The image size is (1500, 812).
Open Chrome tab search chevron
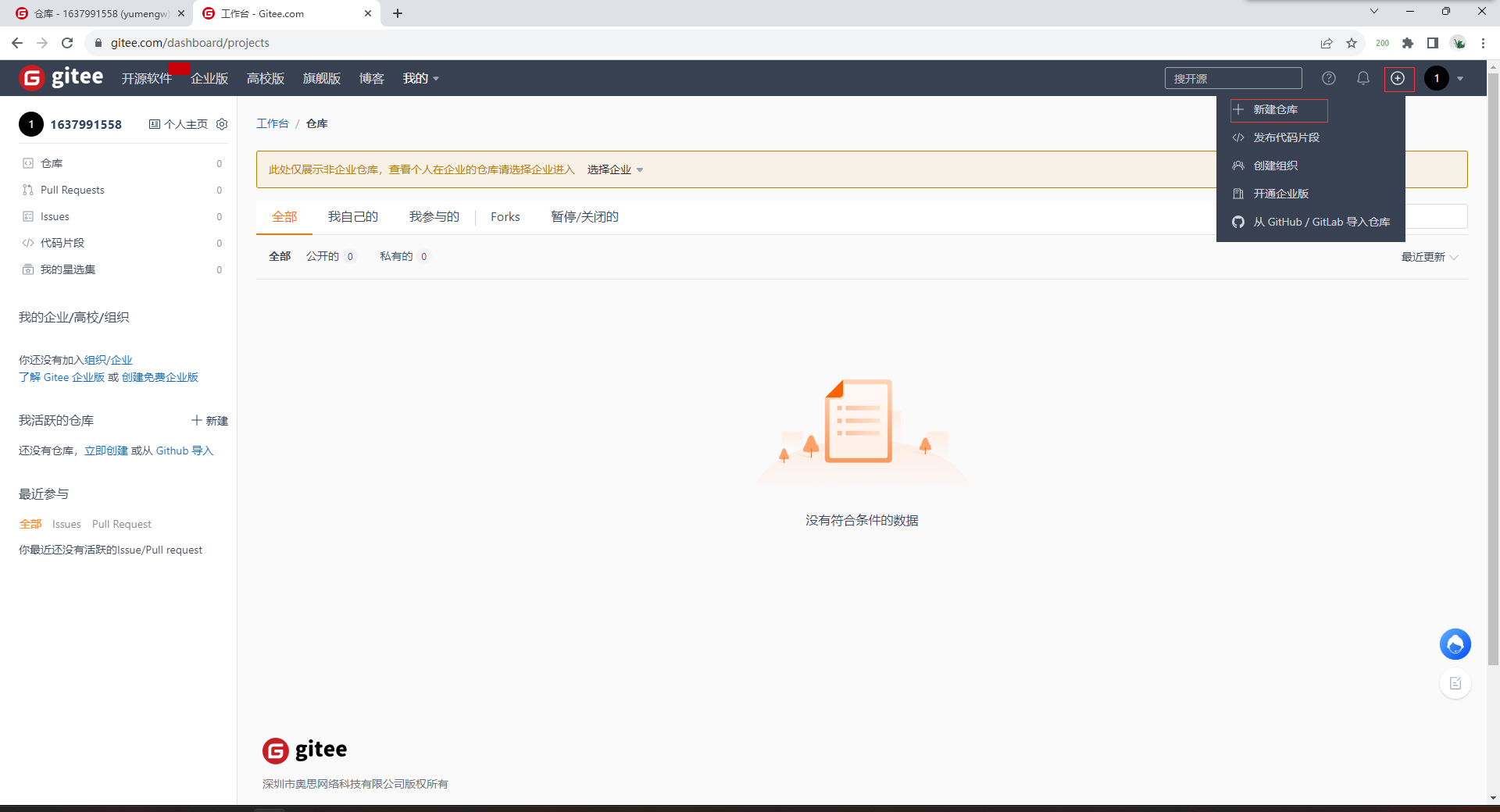pyautogui.click(x=1374, y=11)
